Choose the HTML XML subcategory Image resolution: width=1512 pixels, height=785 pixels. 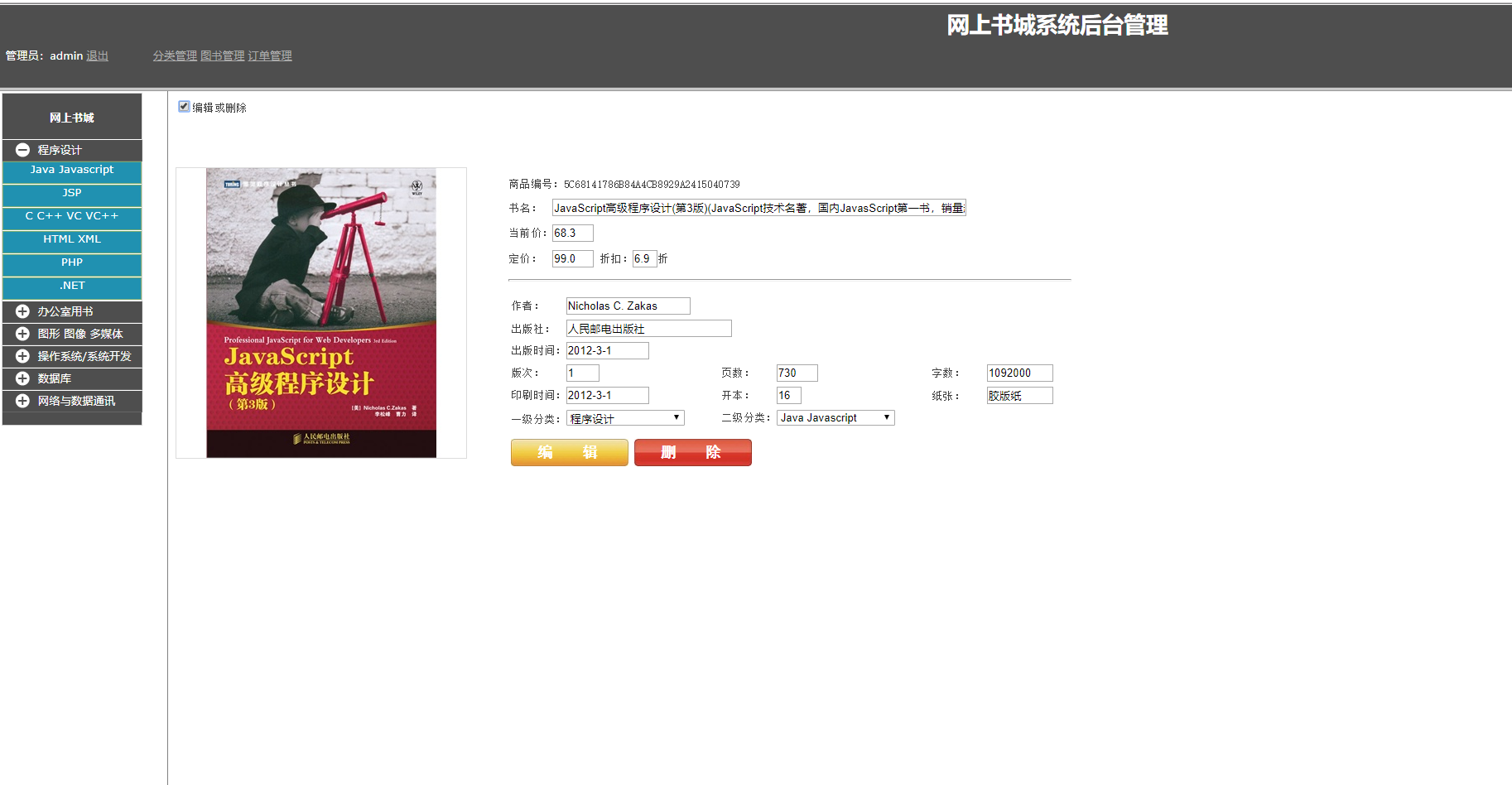coord(71,239)
